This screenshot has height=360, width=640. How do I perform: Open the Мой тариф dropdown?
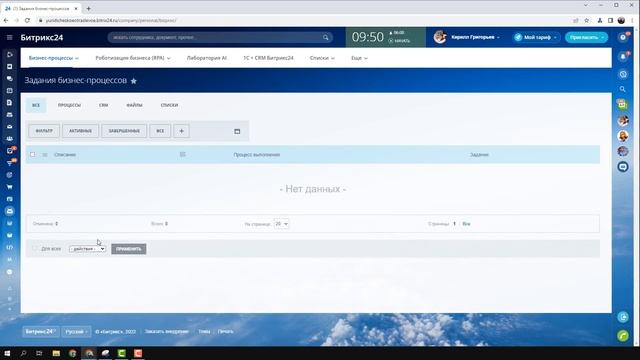536,37
